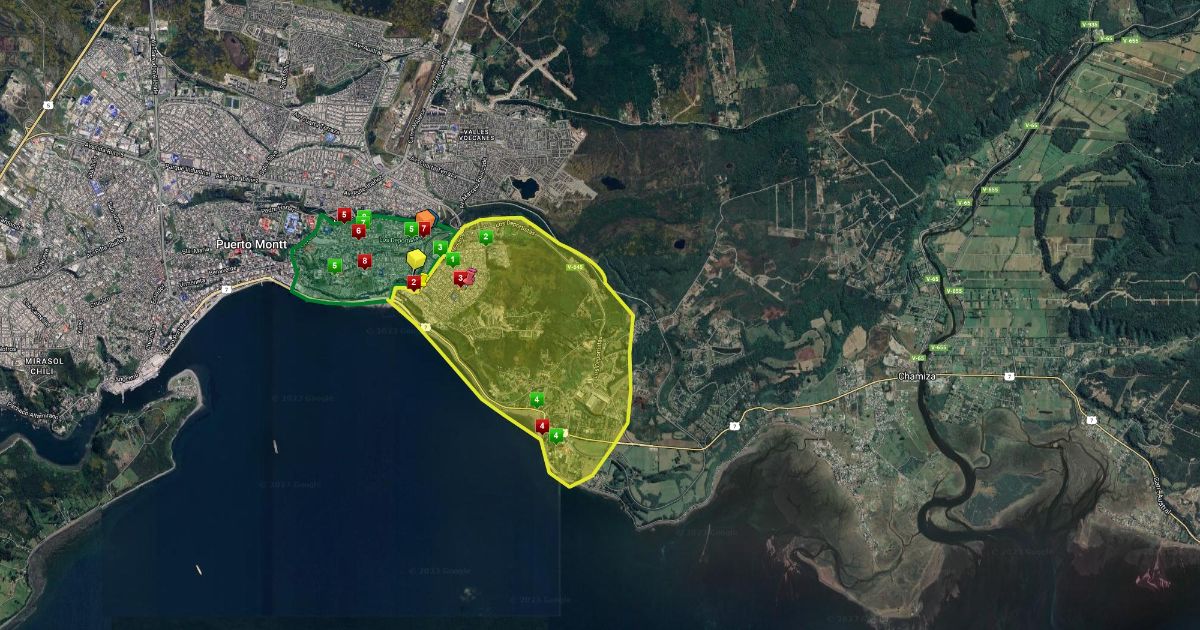The width and height of the screenshot is (1200, 630).
Task: Click green marker 4 beside red marker 4
Action: point(556,435)
